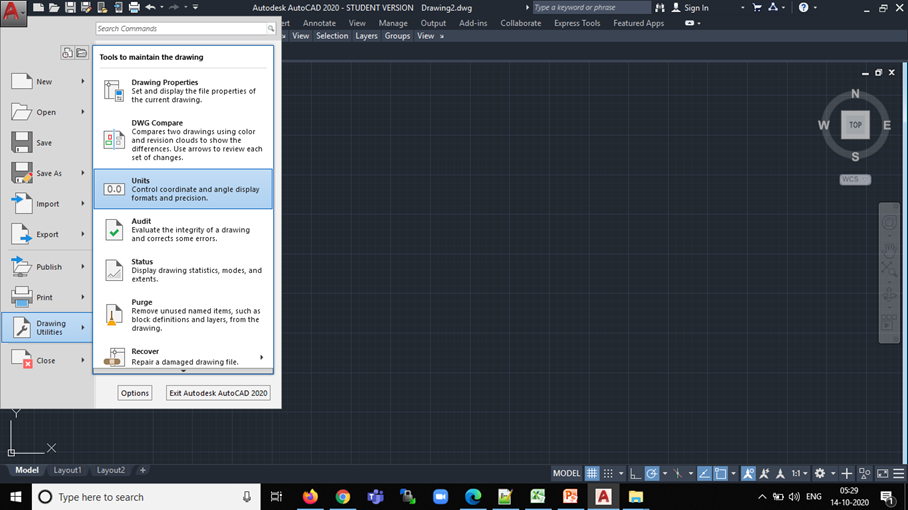Screen dimensions: 908x510
Task: Toggle Ortho mode in status bar
Action: click(635, 474)
